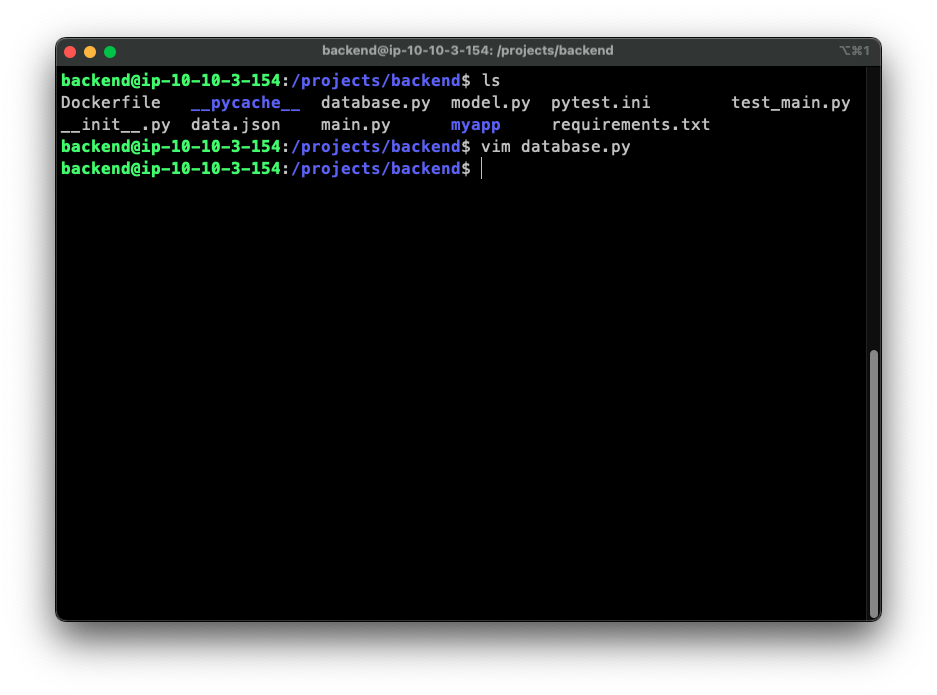Click the word vim in the entered command

pos(495,147)
